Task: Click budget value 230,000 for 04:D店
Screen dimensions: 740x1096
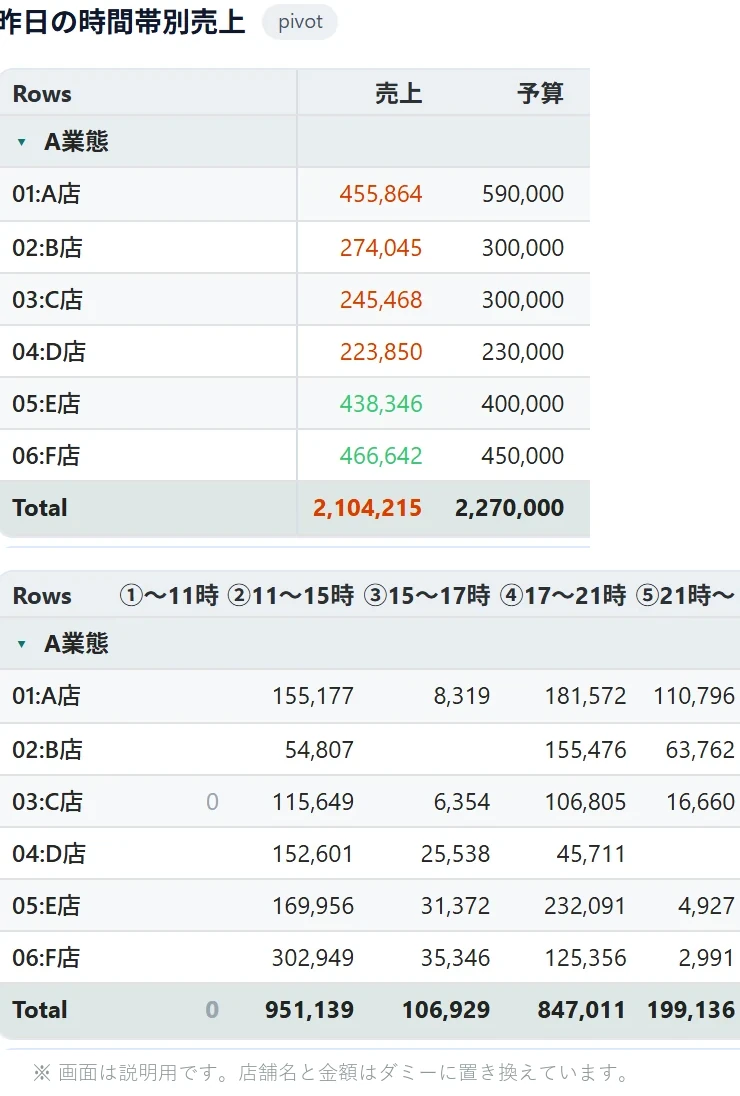Action: (x=523, y=352)
